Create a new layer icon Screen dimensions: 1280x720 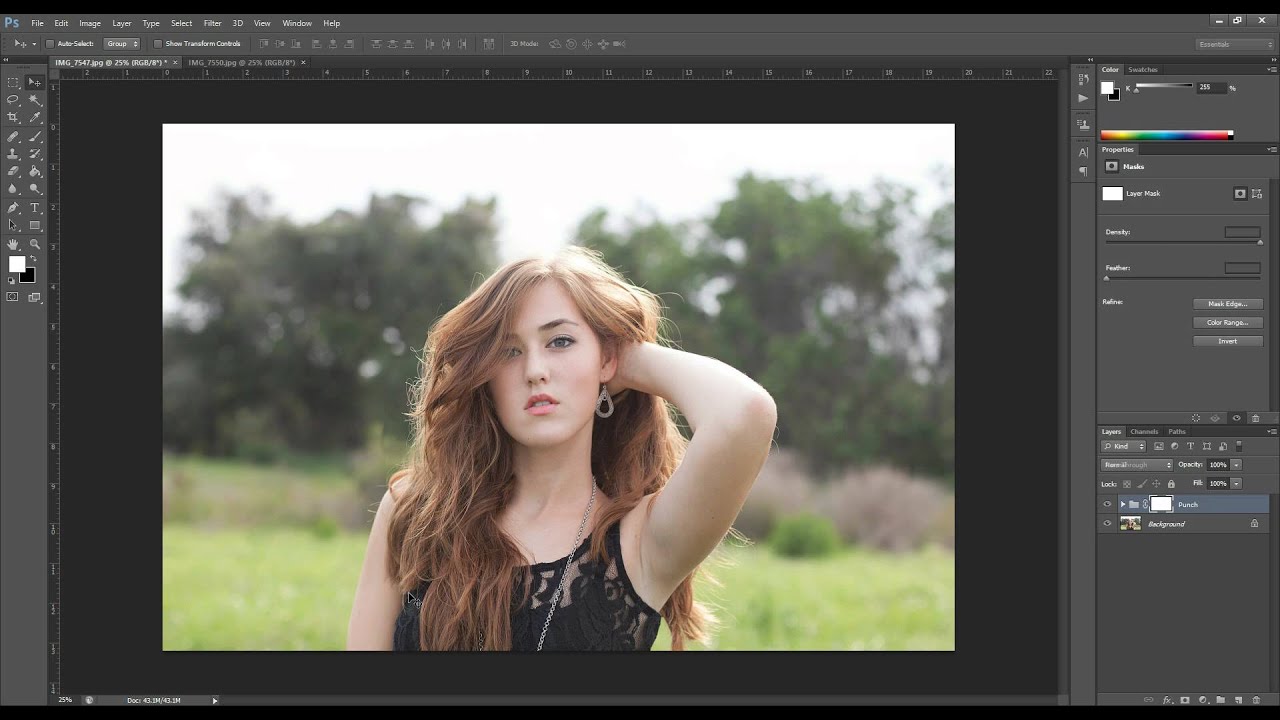1238,700
